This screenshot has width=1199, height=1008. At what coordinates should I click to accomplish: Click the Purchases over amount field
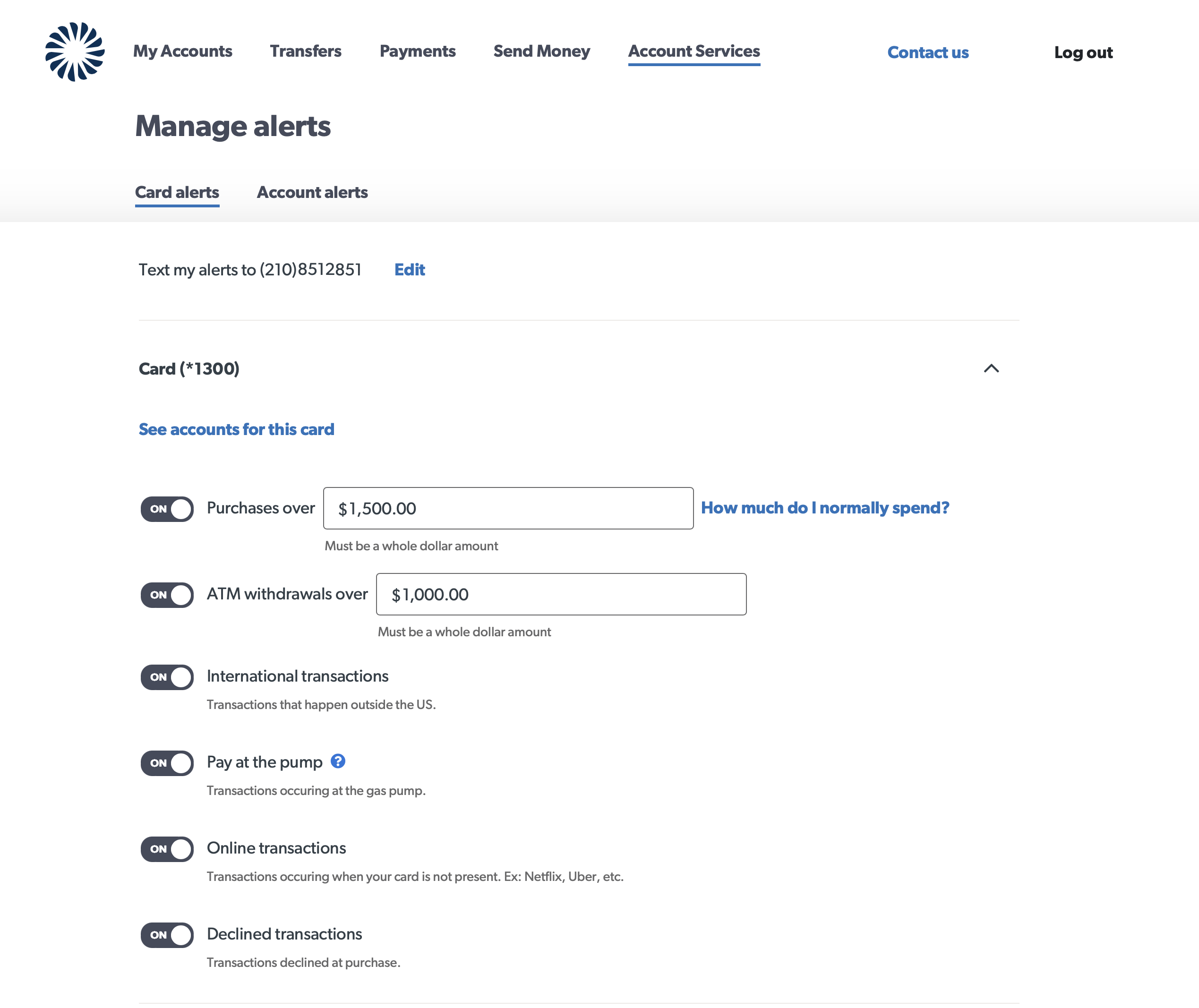tap(508, 509)
